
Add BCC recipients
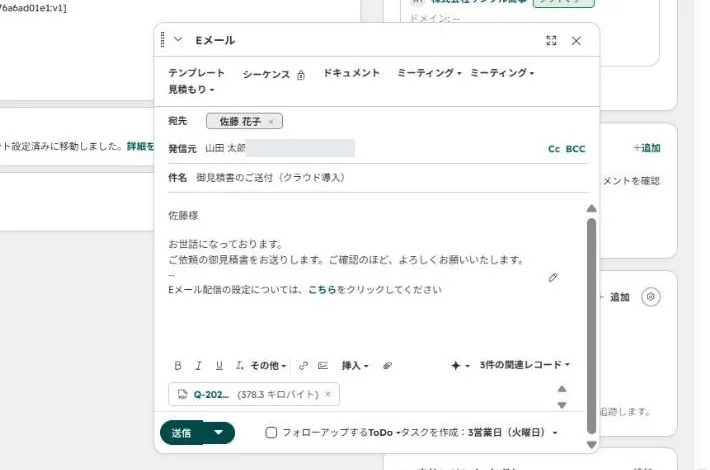(x=576, y=149)
